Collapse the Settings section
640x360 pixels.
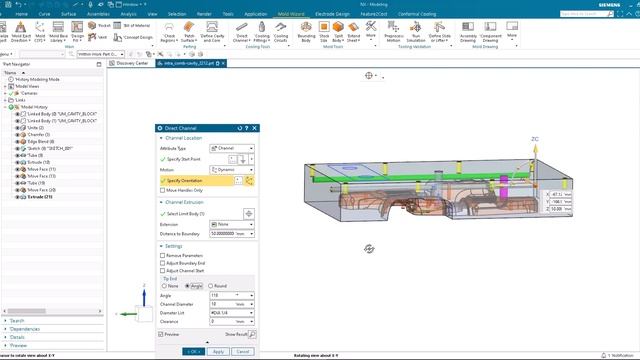tap(161, 246)
